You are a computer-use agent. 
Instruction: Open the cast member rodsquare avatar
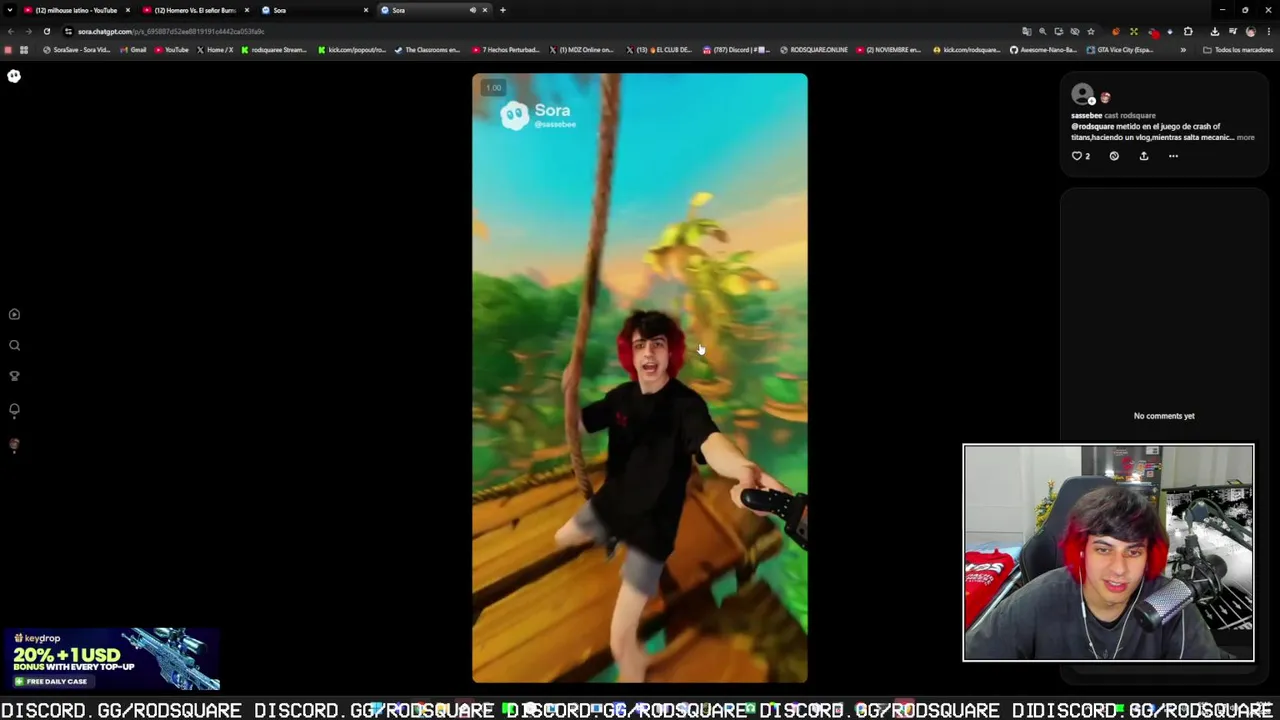[1105, 98]
